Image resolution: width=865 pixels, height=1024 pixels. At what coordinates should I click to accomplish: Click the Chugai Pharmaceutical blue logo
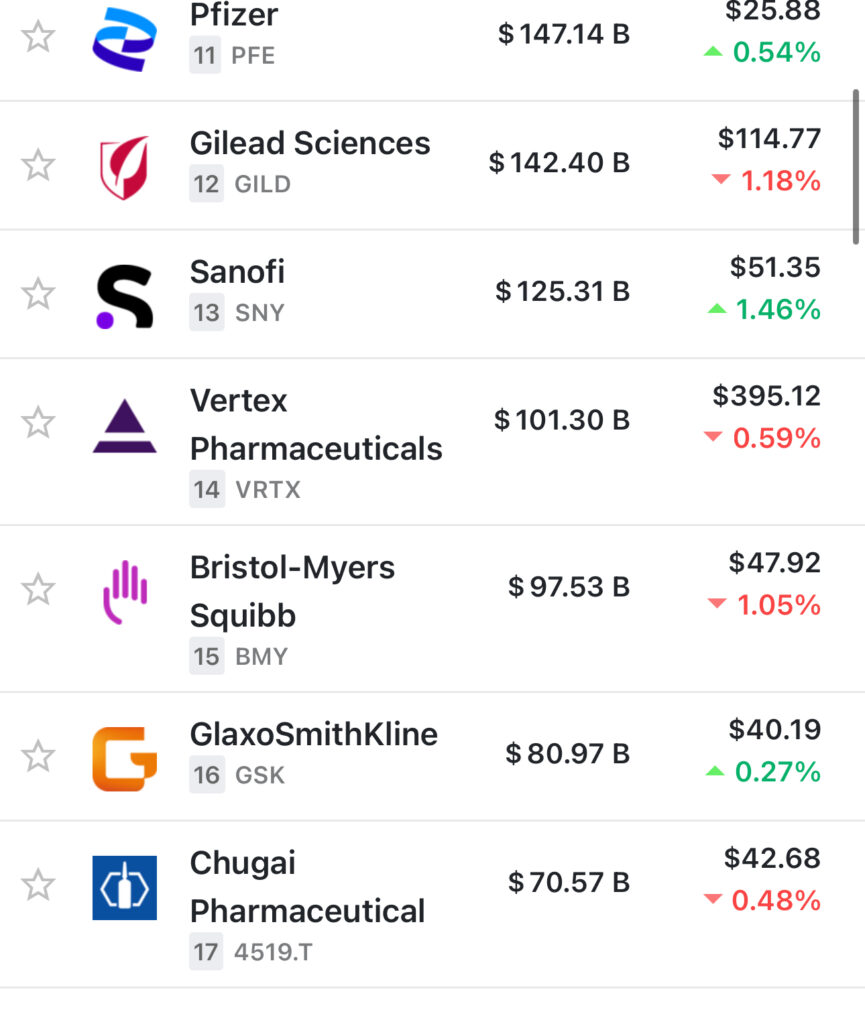tap(124, 887)
